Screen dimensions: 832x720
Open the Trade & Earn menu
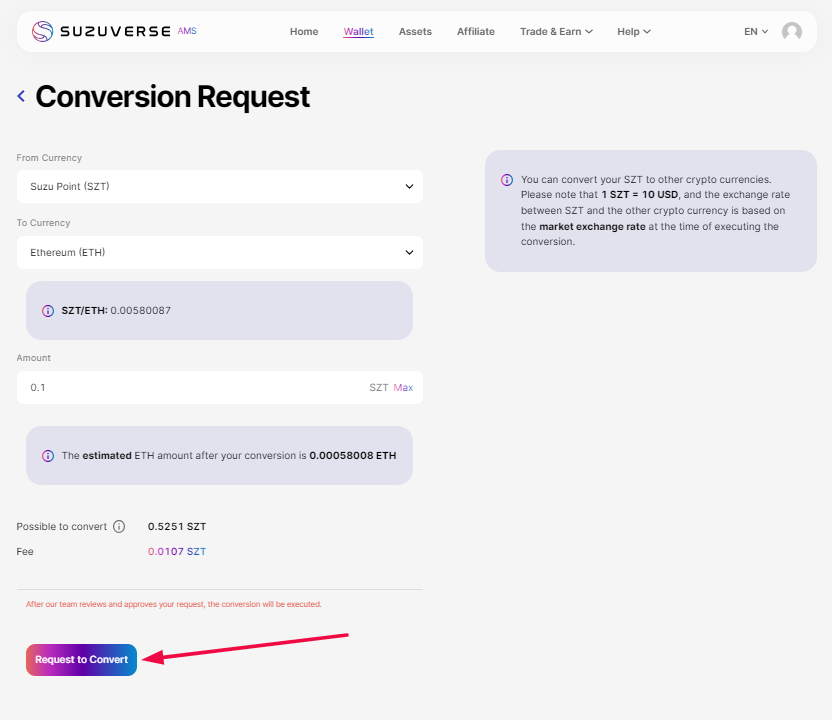coord(556,32)
